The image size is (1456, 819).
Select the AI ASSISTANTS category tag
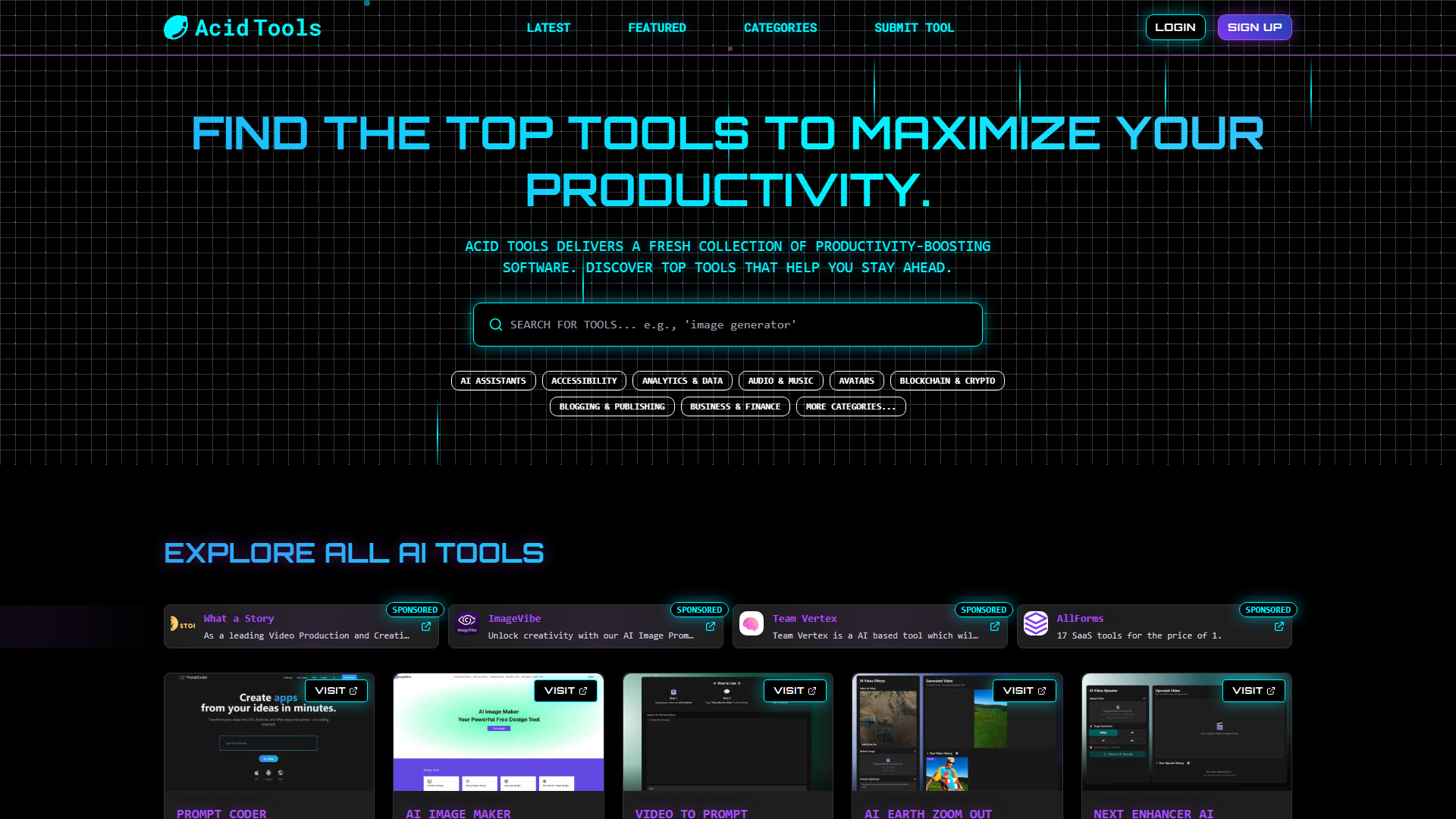494,381
